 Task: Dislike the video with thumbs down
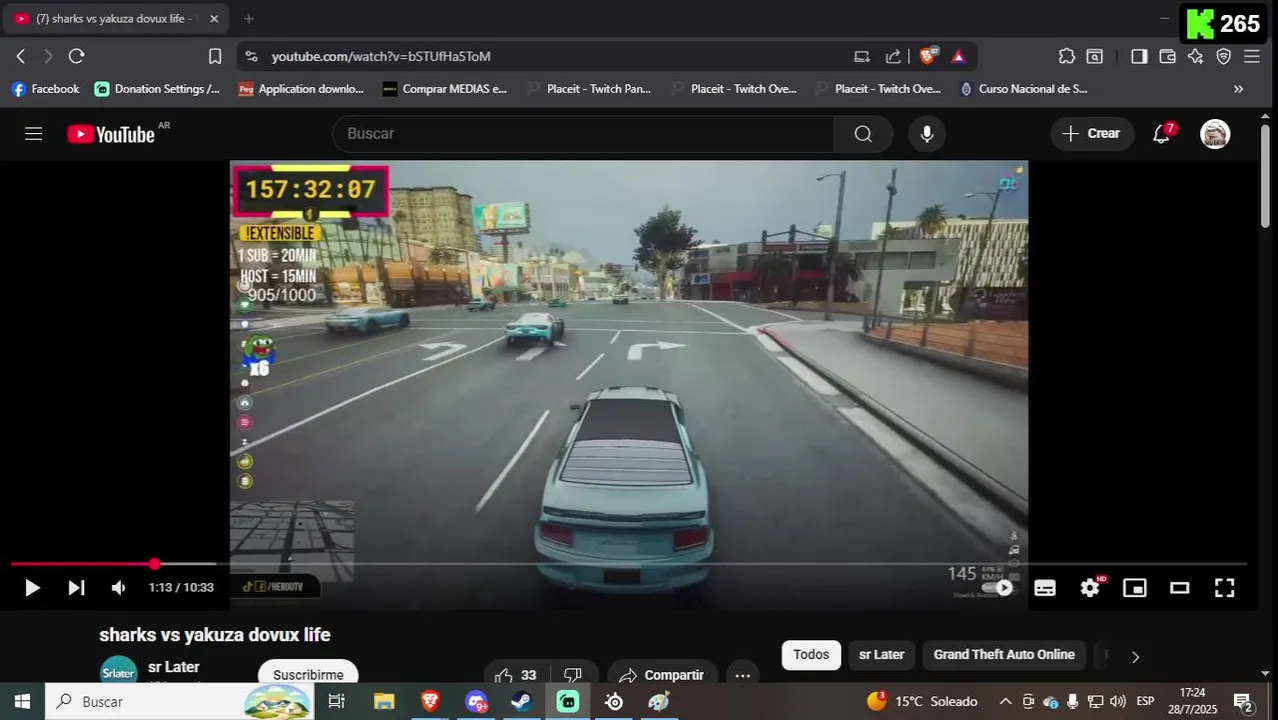573,675
